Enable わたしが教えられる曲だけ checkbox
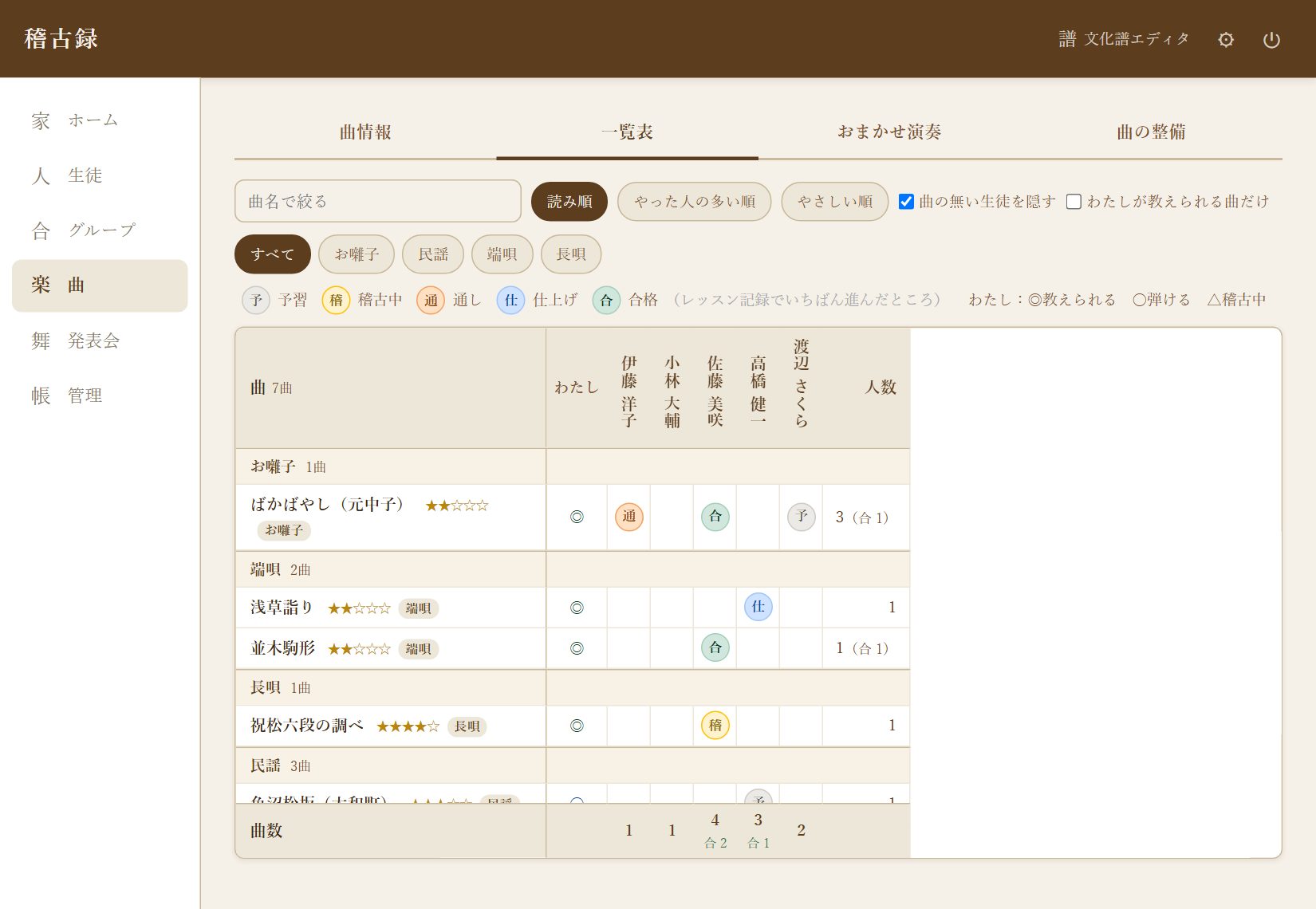This screenshot has width=1316, height=909. coord(1074,202)
